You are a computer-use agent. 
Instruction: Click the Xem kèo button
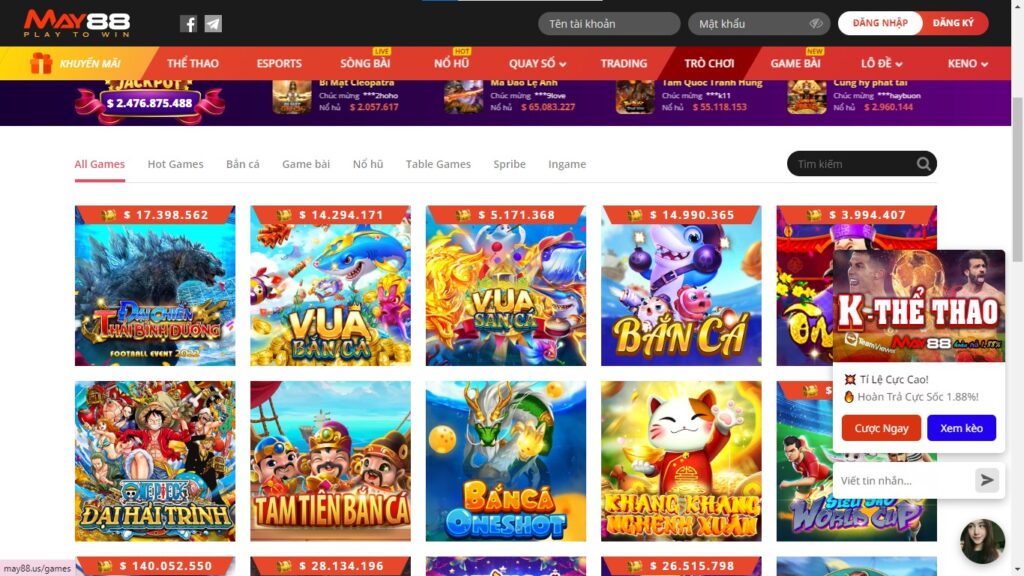point(961,428)
